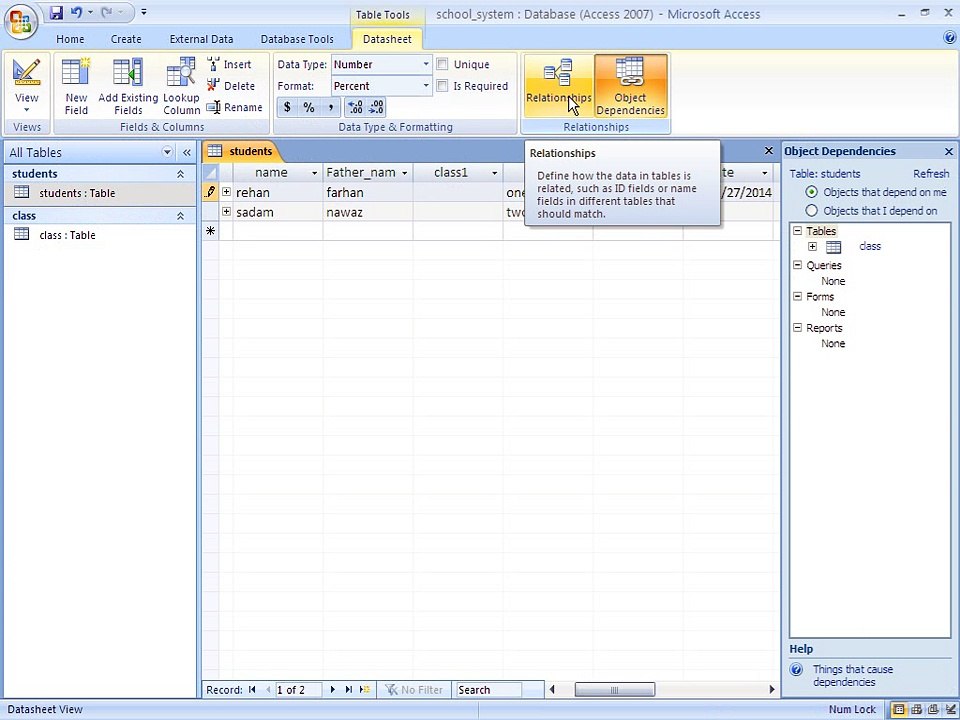The image size is (960, 720).
Task: Select Objects that I depend on
Action: click(812, 211)
